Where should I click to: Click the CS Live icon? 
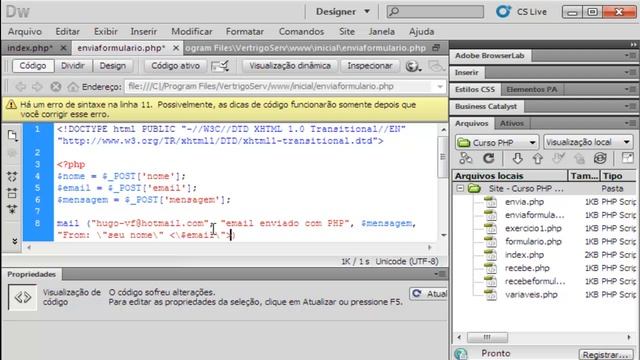[503, 11]
